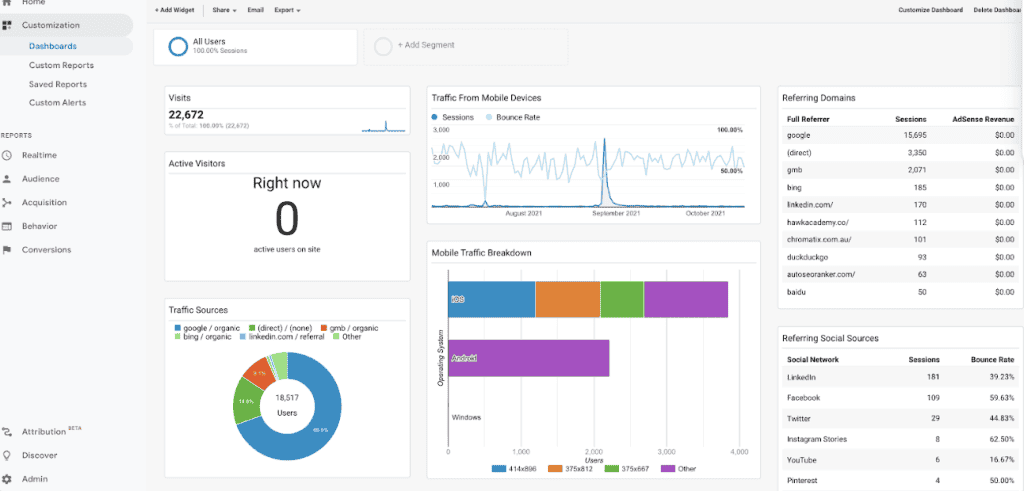Open Conversions using the flag icon
Image resolution: width=1024 pixels, height=491 pixels.
8,250
